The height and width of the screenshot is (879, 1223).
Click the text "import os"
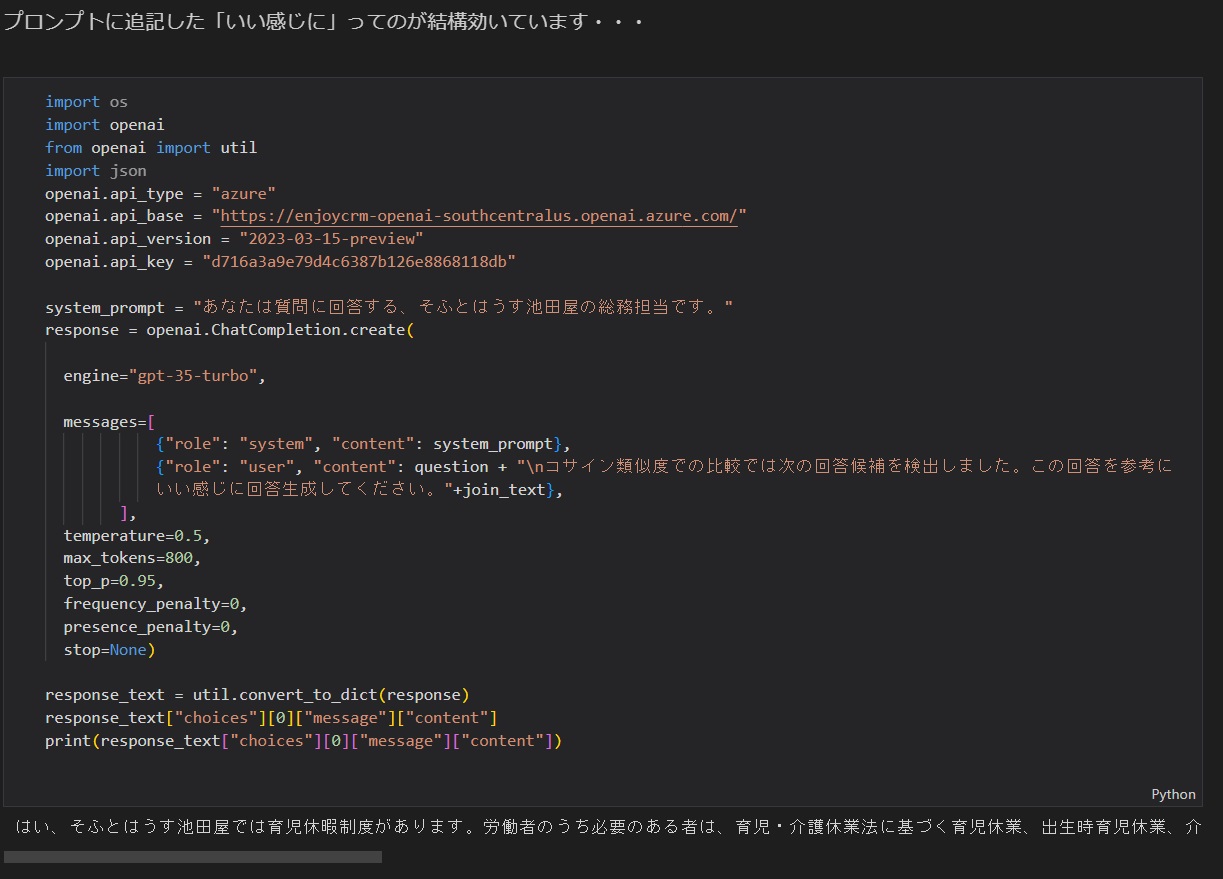point(86,102)
